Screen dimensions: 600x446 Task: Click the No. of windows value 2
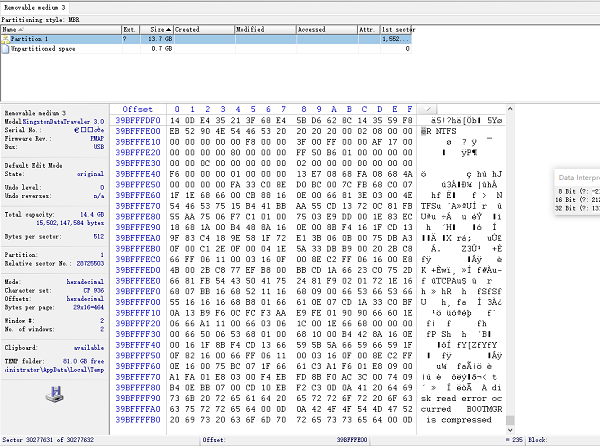pyautogui.click(x=102, y=329)
